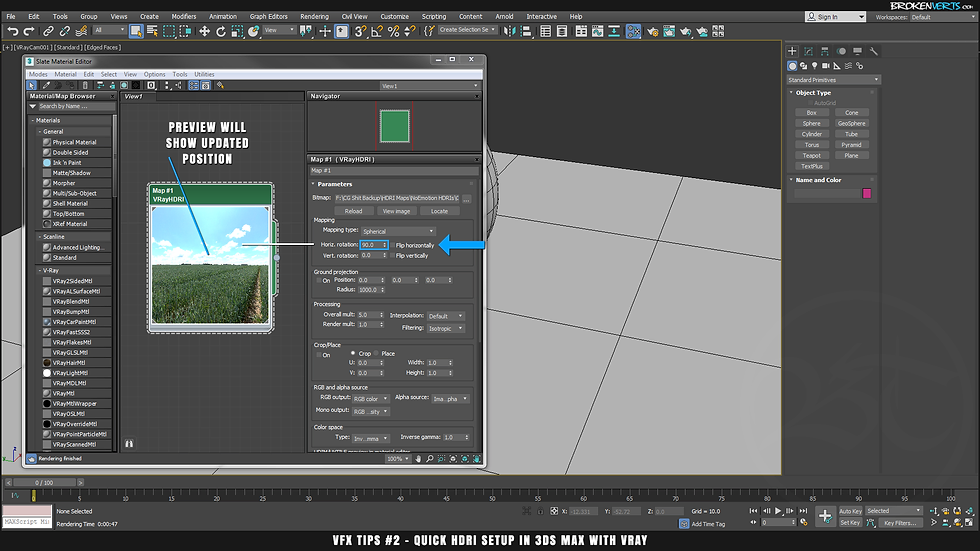Screen dimensions: 980x551
Task: Toggle the 3D Snaps tool
Action: click(360, 31)
